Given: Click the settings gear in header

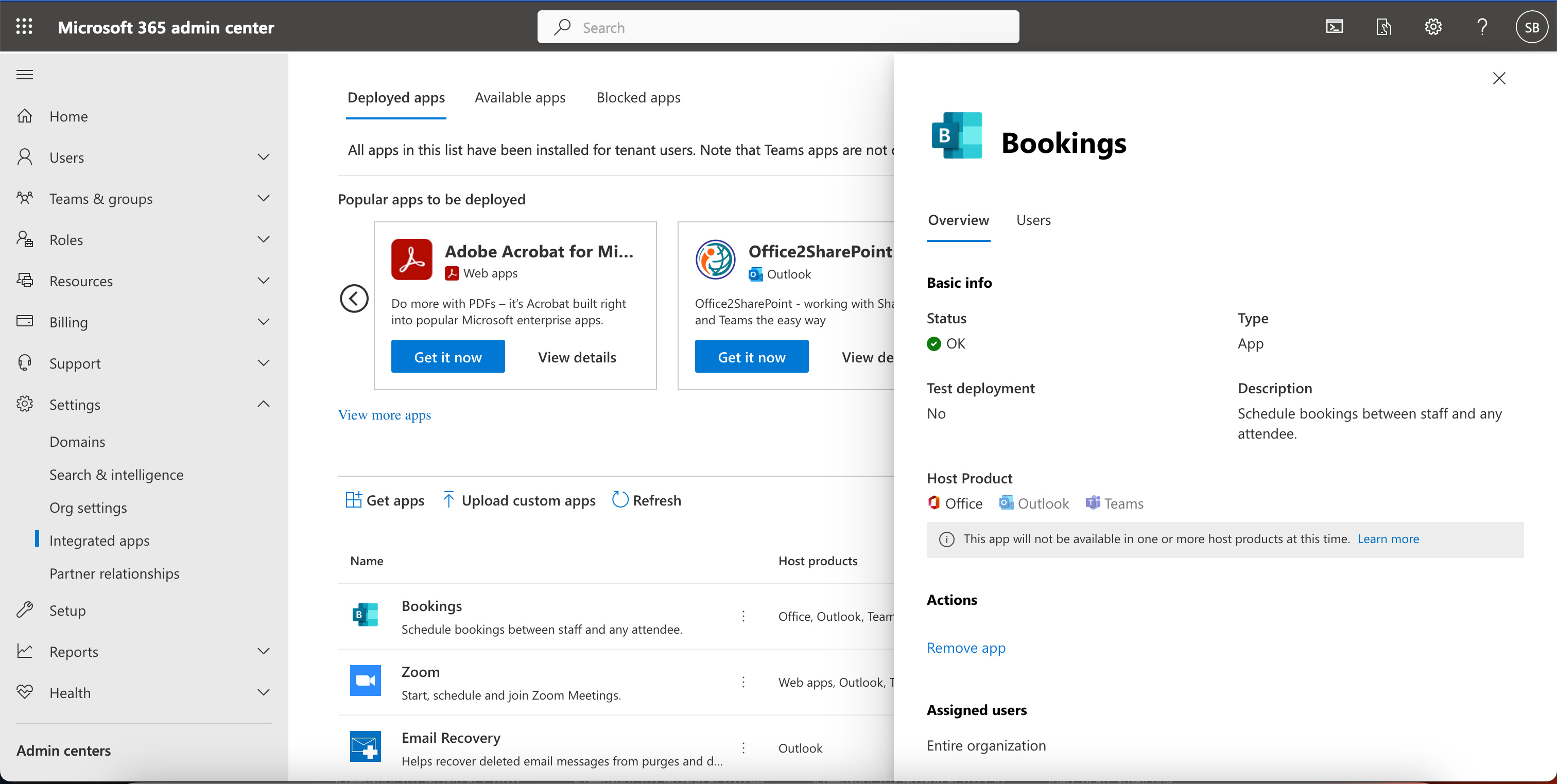Looking at the screenshot, I should click(x=1432, y=27).
